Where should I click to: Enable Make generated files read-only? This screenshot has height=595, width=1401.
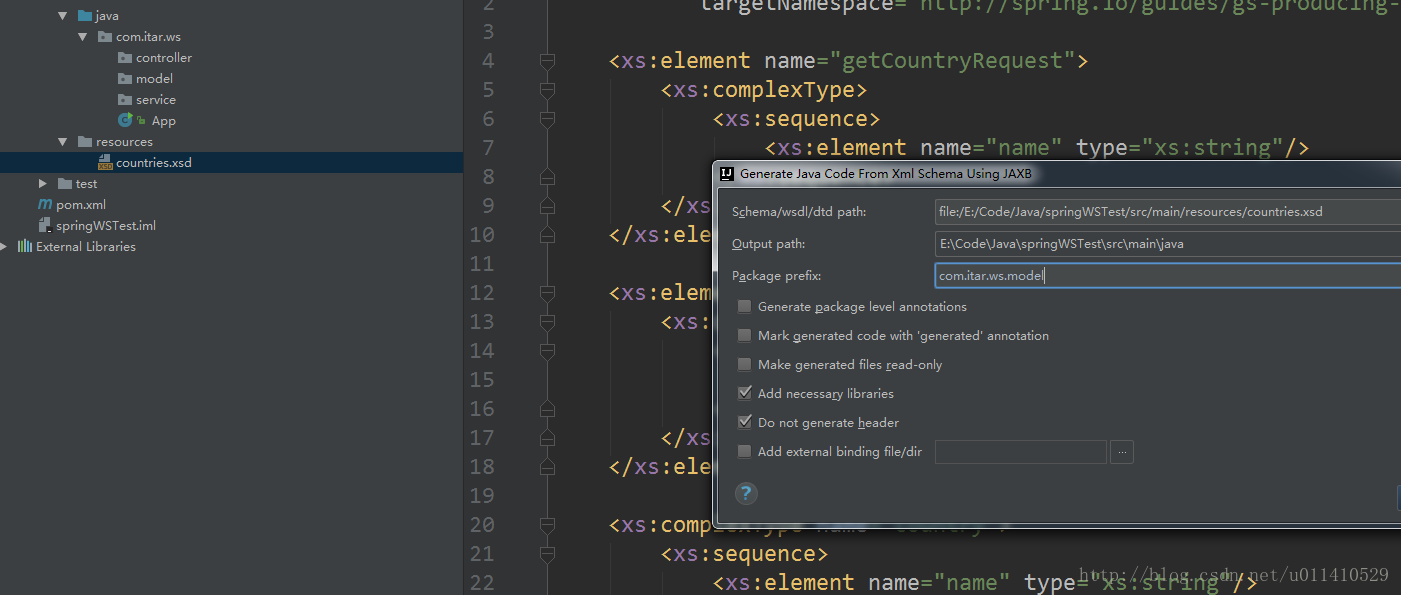[x=744, y=365]
